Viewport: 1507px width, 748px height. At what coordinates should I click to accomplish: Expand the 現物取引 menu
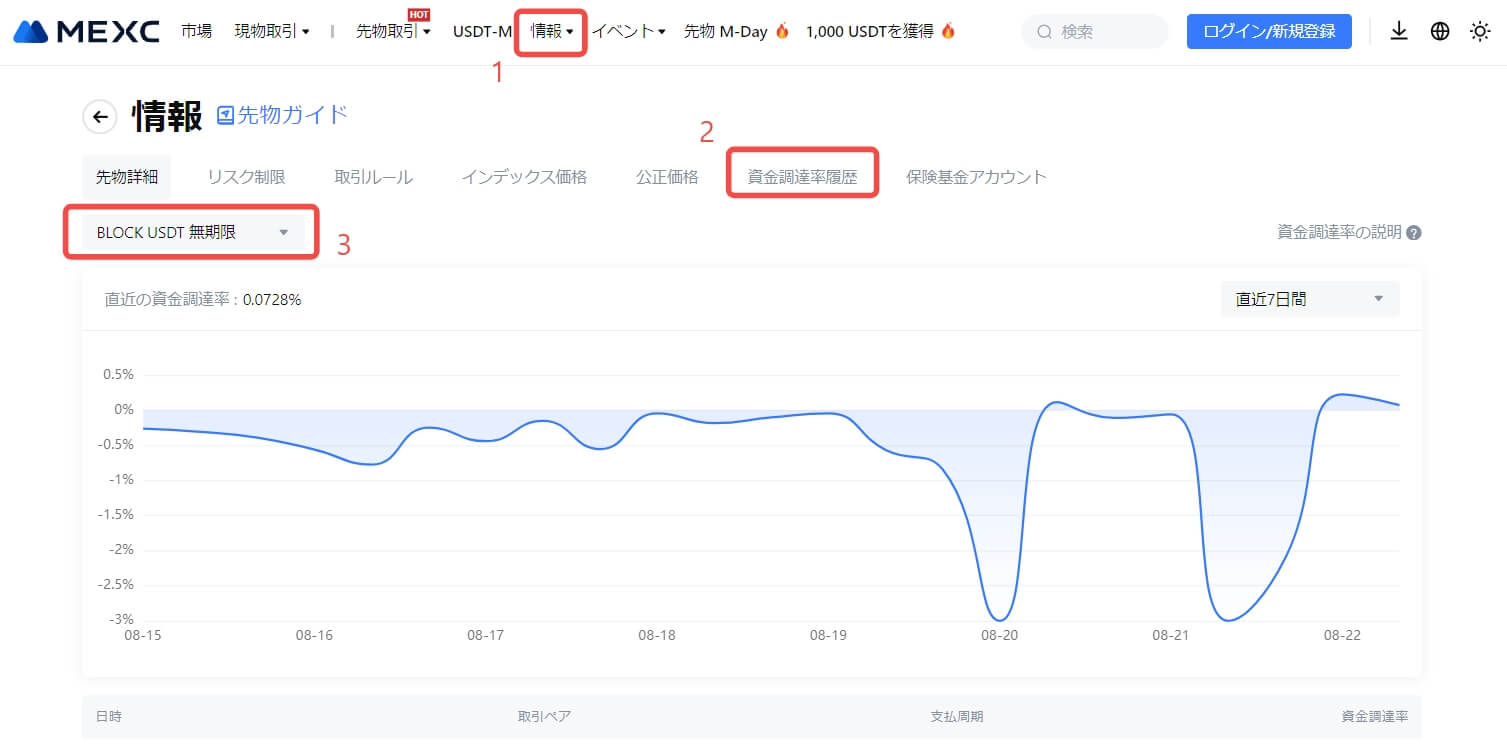click(x=271, y=31)
